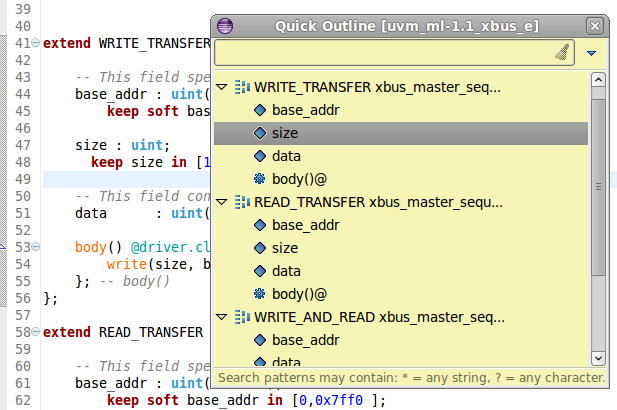Collapse code fold at line 58
The image size is (617, 410).
pos(35,332)
